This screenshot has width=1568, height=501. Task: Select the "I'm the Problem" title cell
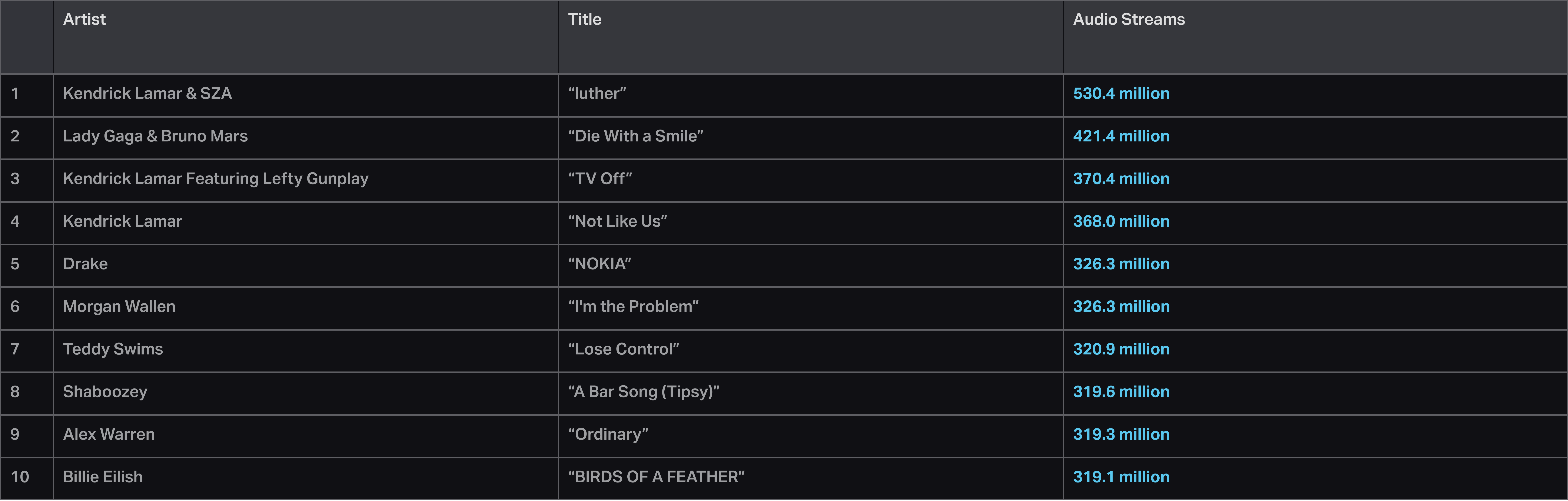coord(633,307)
